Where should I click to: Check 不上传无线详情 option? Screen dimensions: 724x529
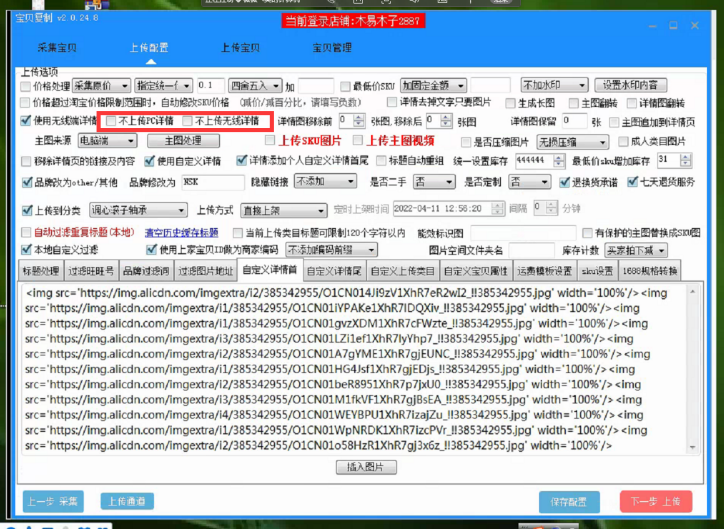coord(187,121)
